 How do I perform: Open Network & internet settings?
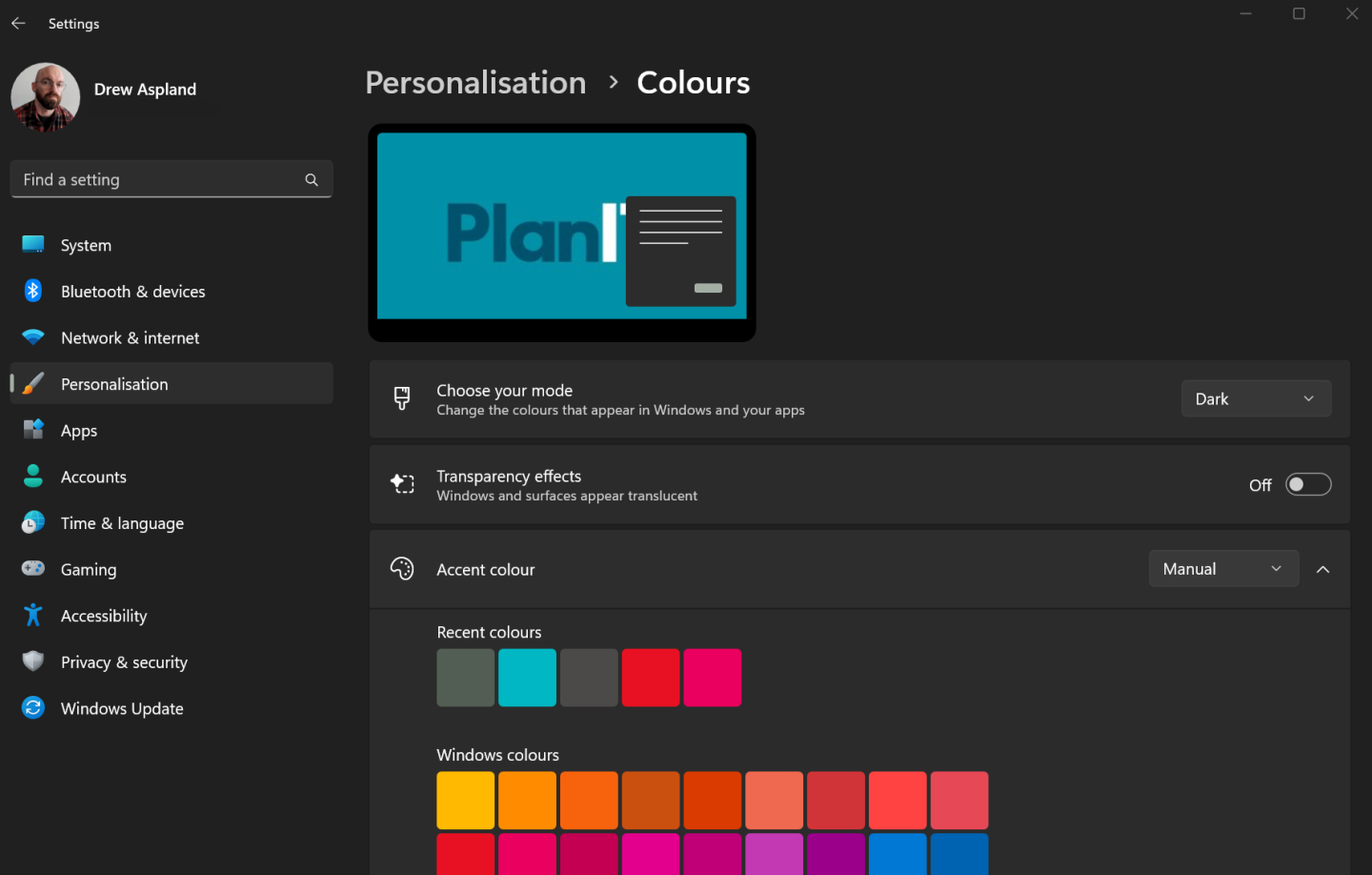32,337
